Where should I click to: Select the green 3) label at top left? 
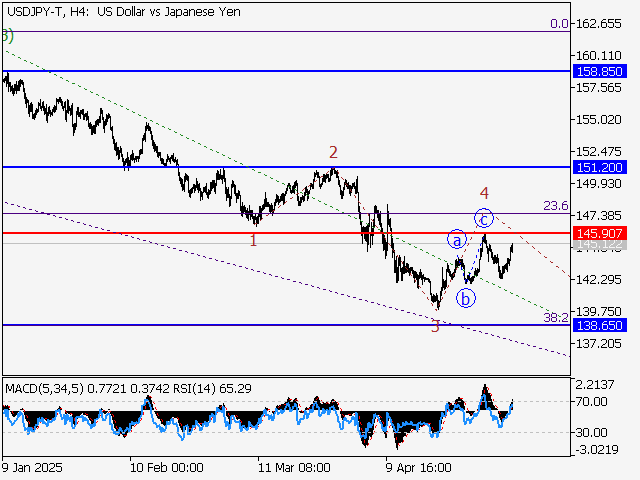(x=6, y=36)
